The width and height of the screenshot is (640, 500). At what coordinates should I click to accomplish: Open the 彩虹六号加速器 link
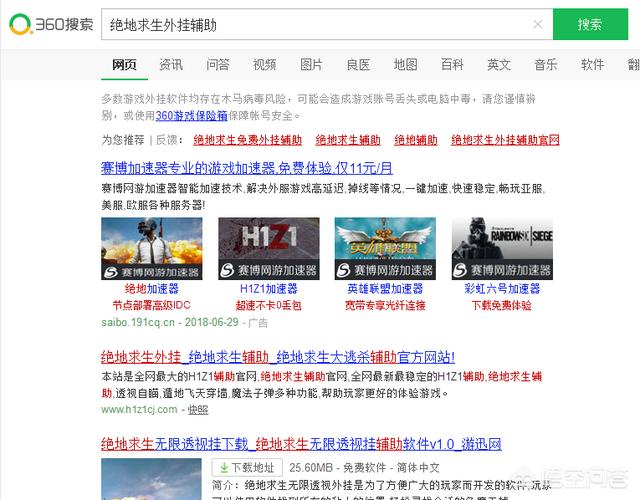502,289
